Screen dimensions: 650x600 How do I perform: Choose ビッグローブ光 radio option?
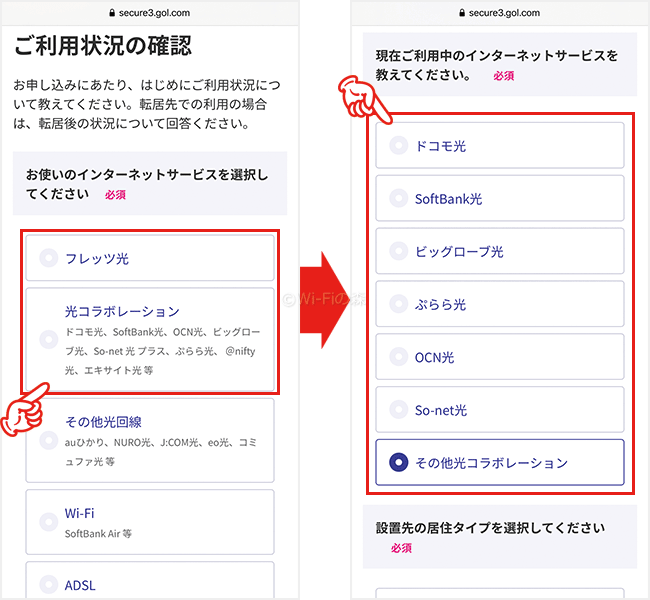[500, 251]
